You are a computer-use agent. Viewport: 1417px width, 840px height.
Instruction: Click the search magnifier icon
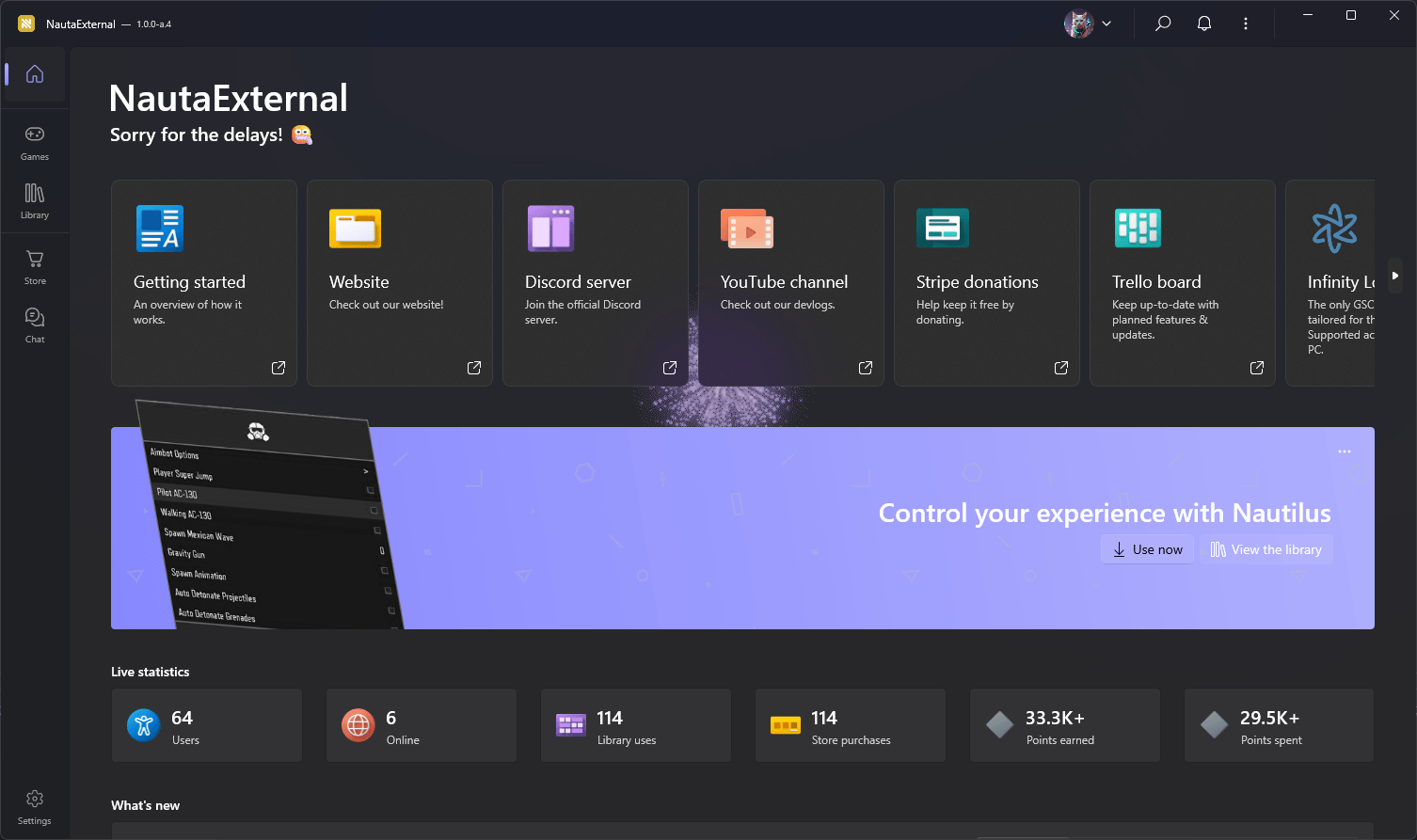pyautogui.click(x=1163, y=24)
